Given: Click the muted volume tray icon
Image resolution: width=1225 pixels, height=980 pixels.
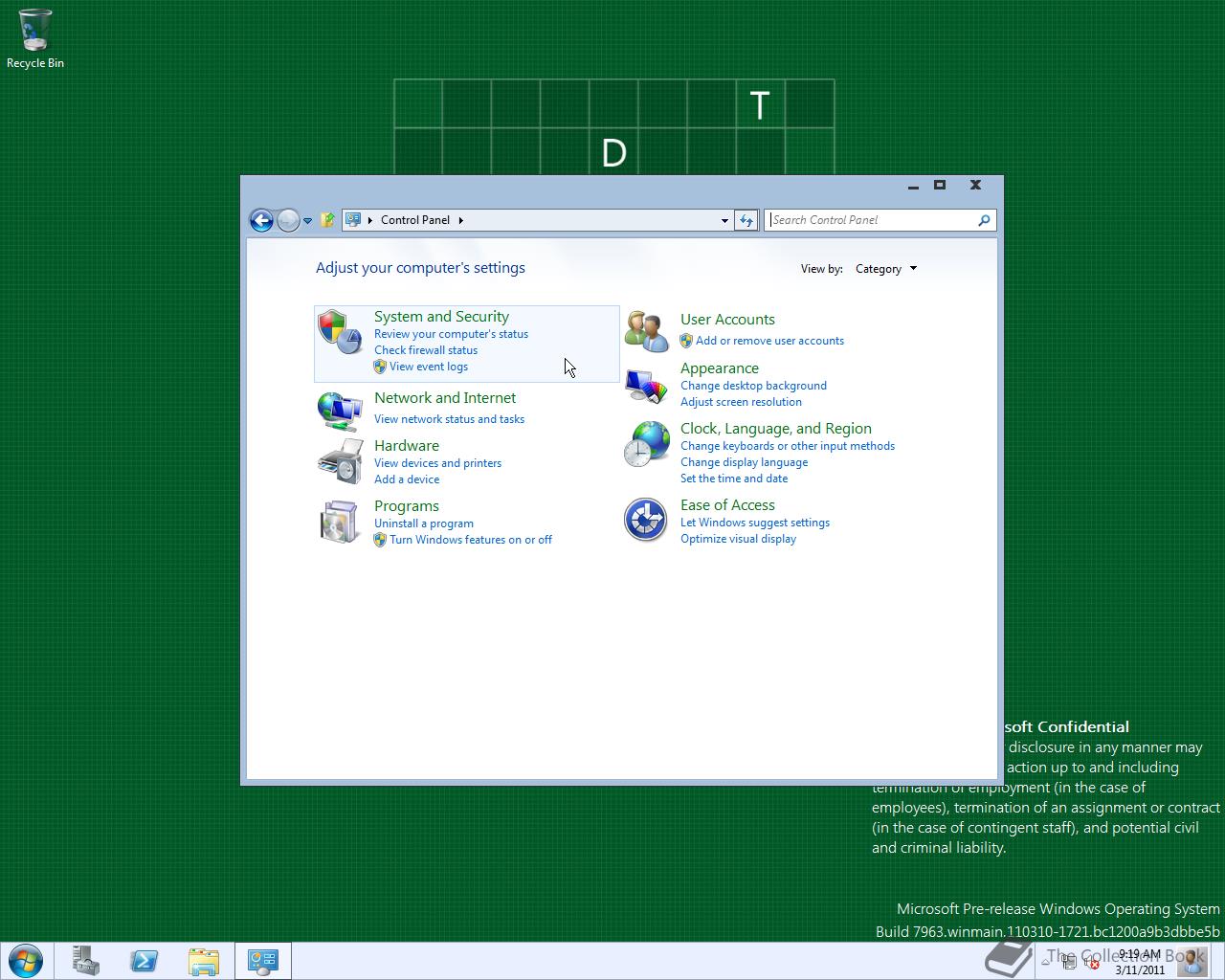Looking at the screenshot, I should 1091,964.
